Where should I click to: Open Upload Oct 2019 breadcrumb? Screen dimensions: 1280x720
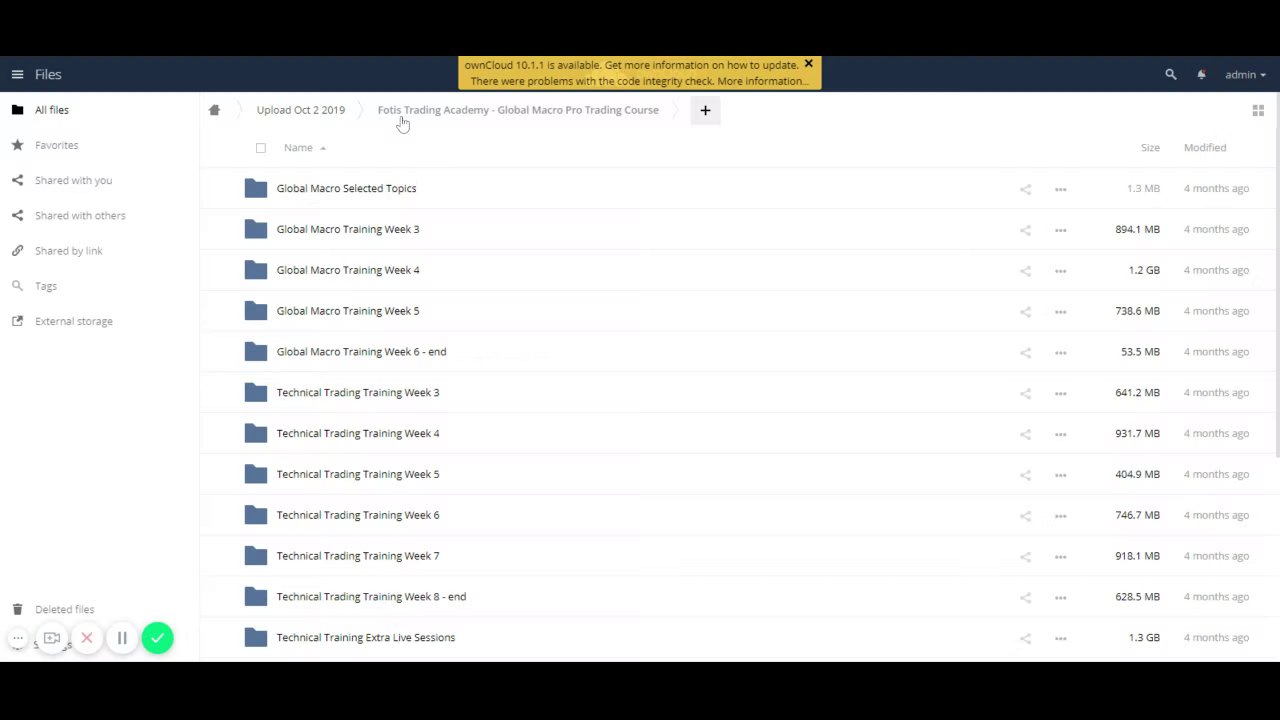click(x=300, y=110)
